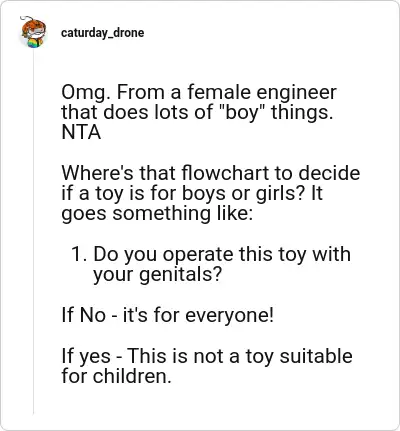Screen dimensions: 400x431
Task: Click the word 'NTA' in the comment
Action: 81,133
